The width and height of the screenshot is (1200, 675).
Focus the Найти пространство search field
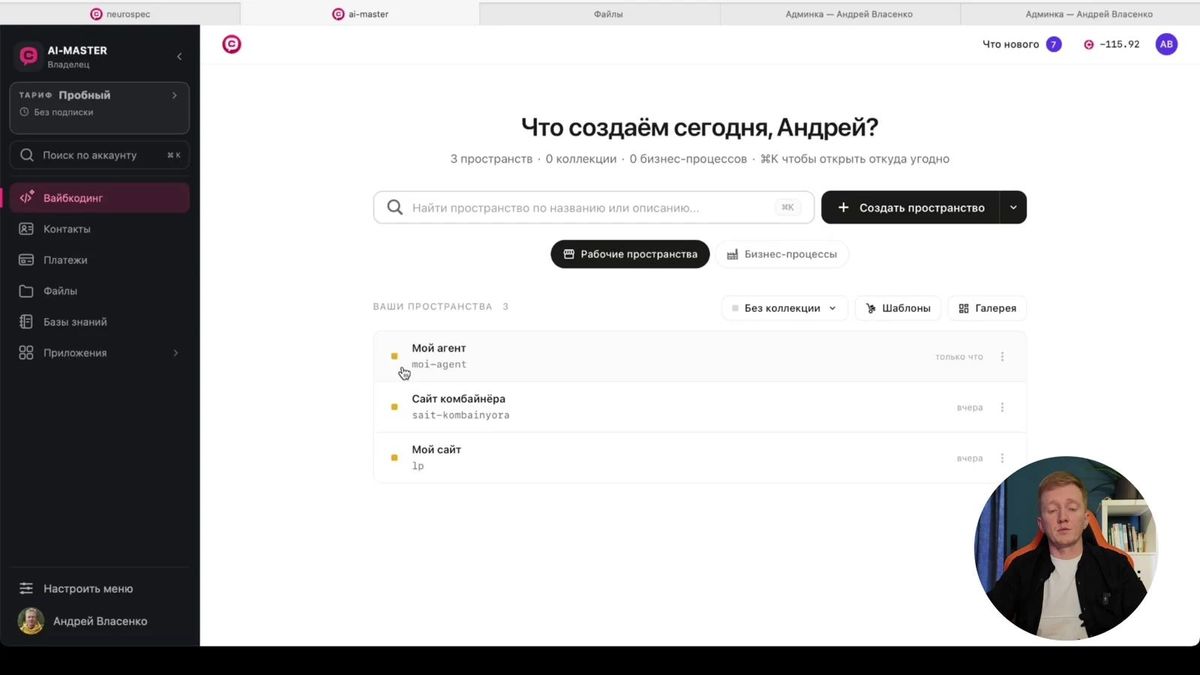[594, 207]
